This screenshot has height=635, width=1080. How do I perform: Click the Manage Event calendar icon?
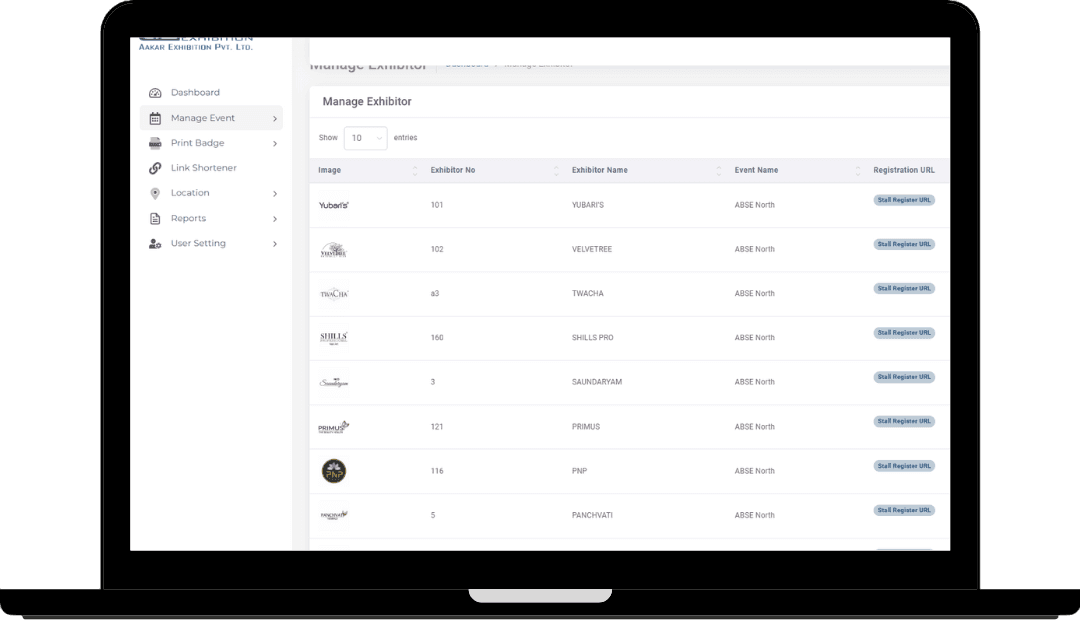pos(155,118)
